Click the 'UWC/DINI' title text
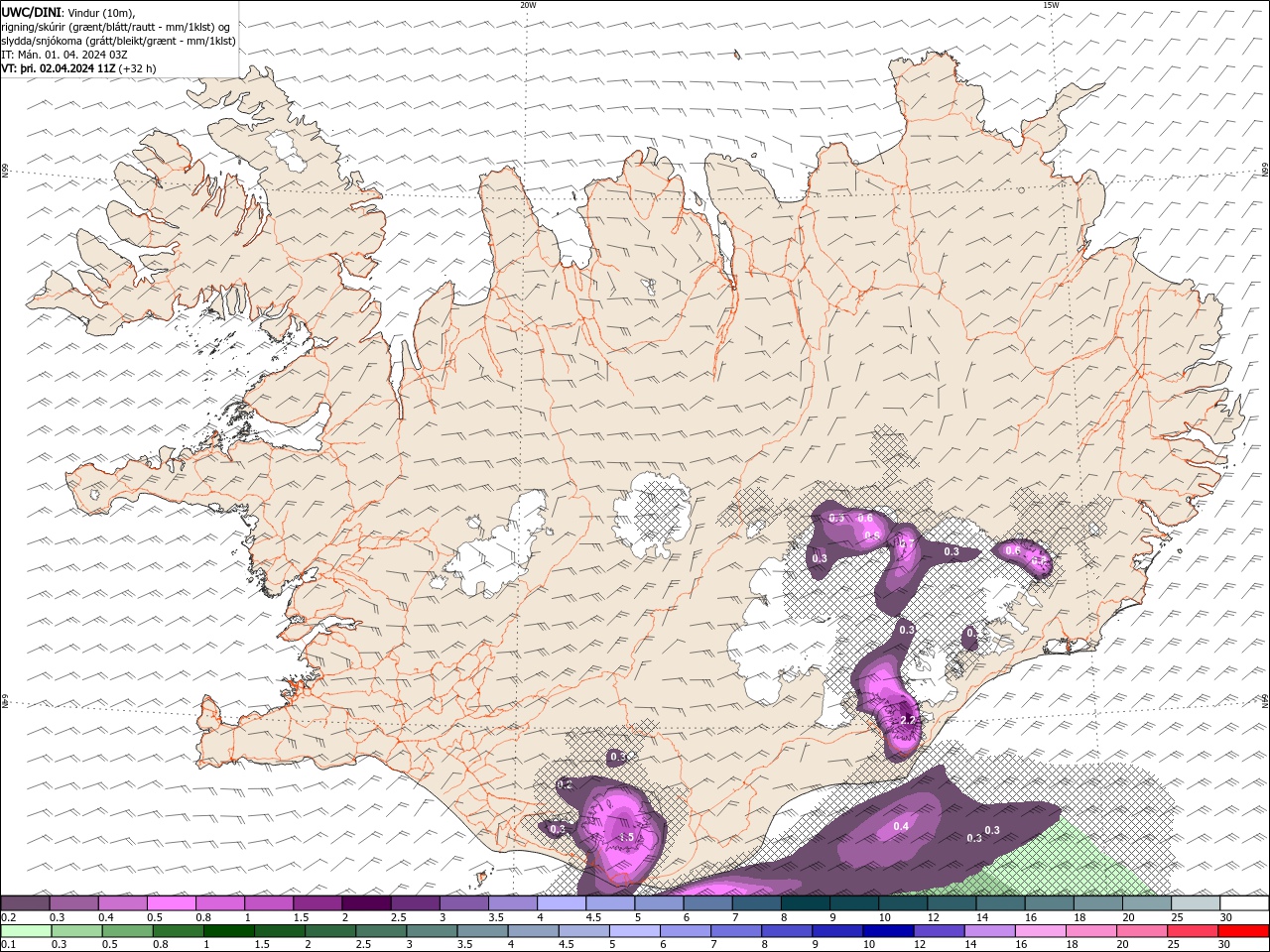 click(30, 12)
